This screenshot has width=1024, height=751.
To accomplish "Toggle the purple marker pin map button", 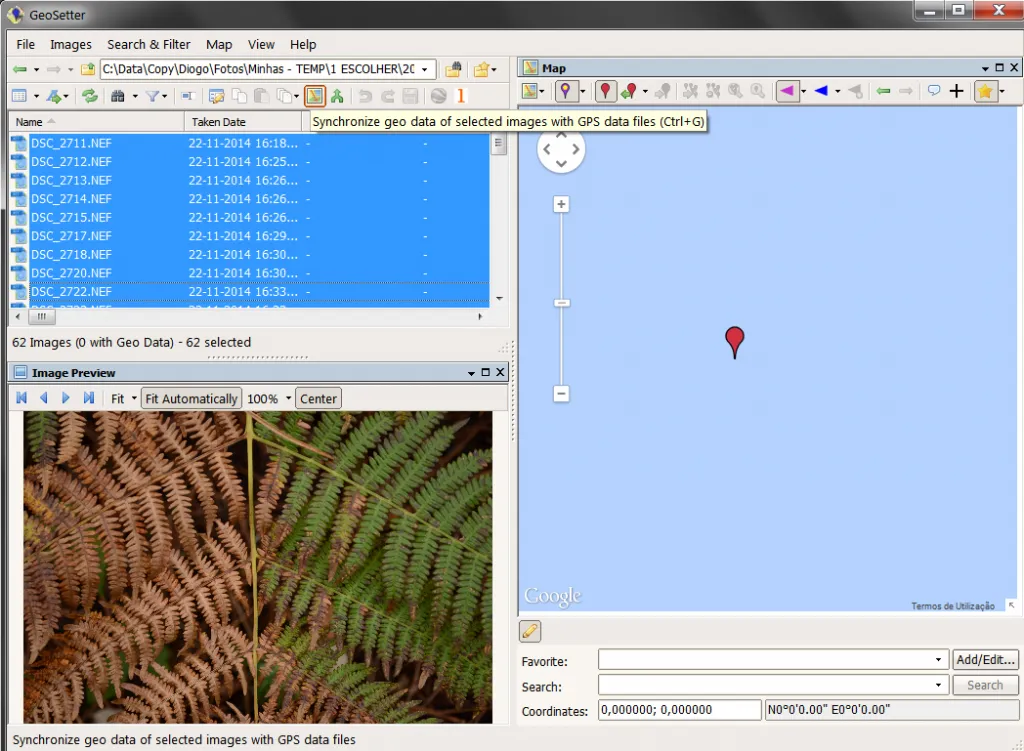I will tap(566, 91).
